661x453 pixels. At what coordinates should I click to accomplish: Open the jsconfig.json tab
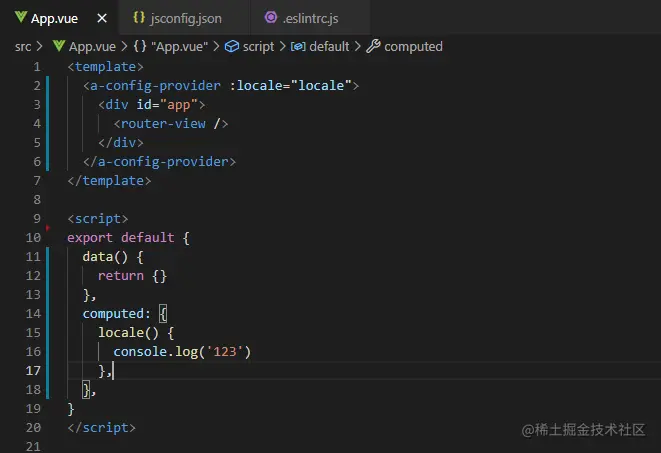click(x=184, y=18)
